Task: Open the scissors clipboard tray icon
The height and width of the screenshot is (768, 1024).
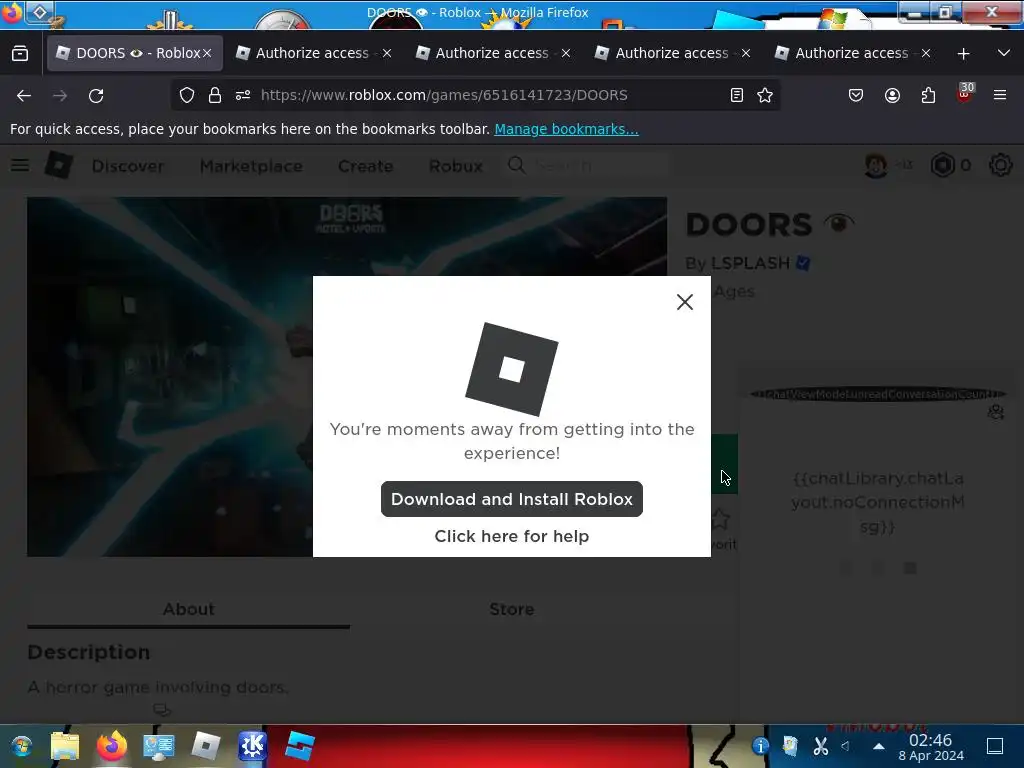Action: click(x=820, y=746)
